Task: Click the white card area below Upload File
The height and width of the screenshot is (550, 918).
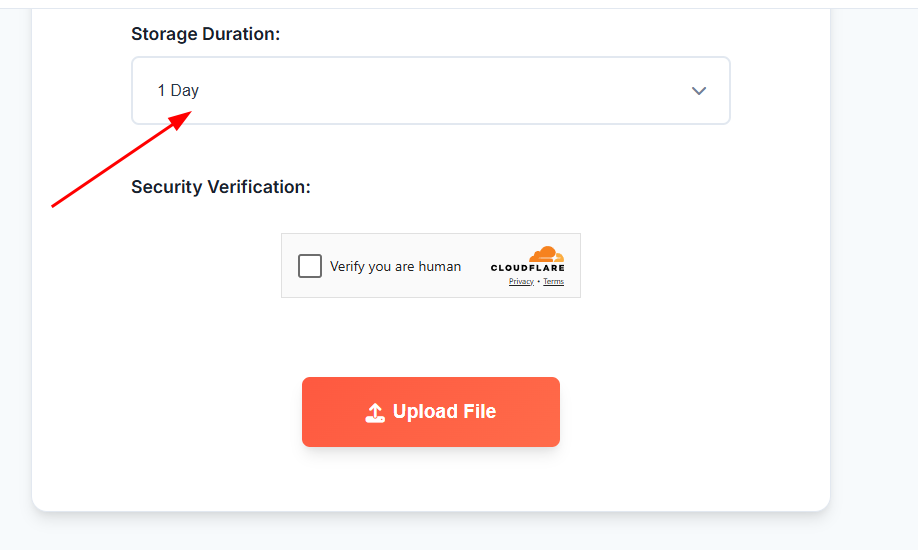Action: [431, 477]
